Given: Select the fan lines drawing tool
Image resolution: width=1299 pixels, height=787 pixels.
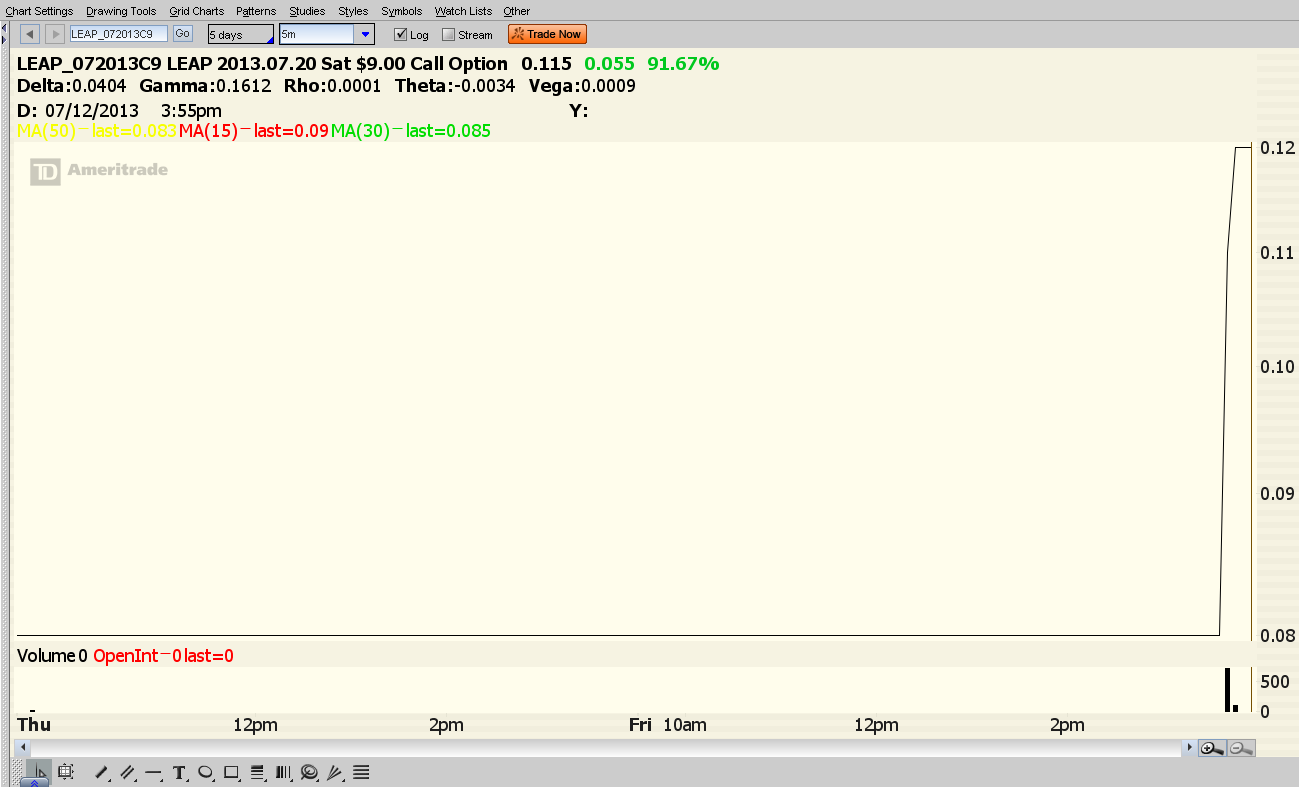Looking at the screenshot, I should pos(335,772).
